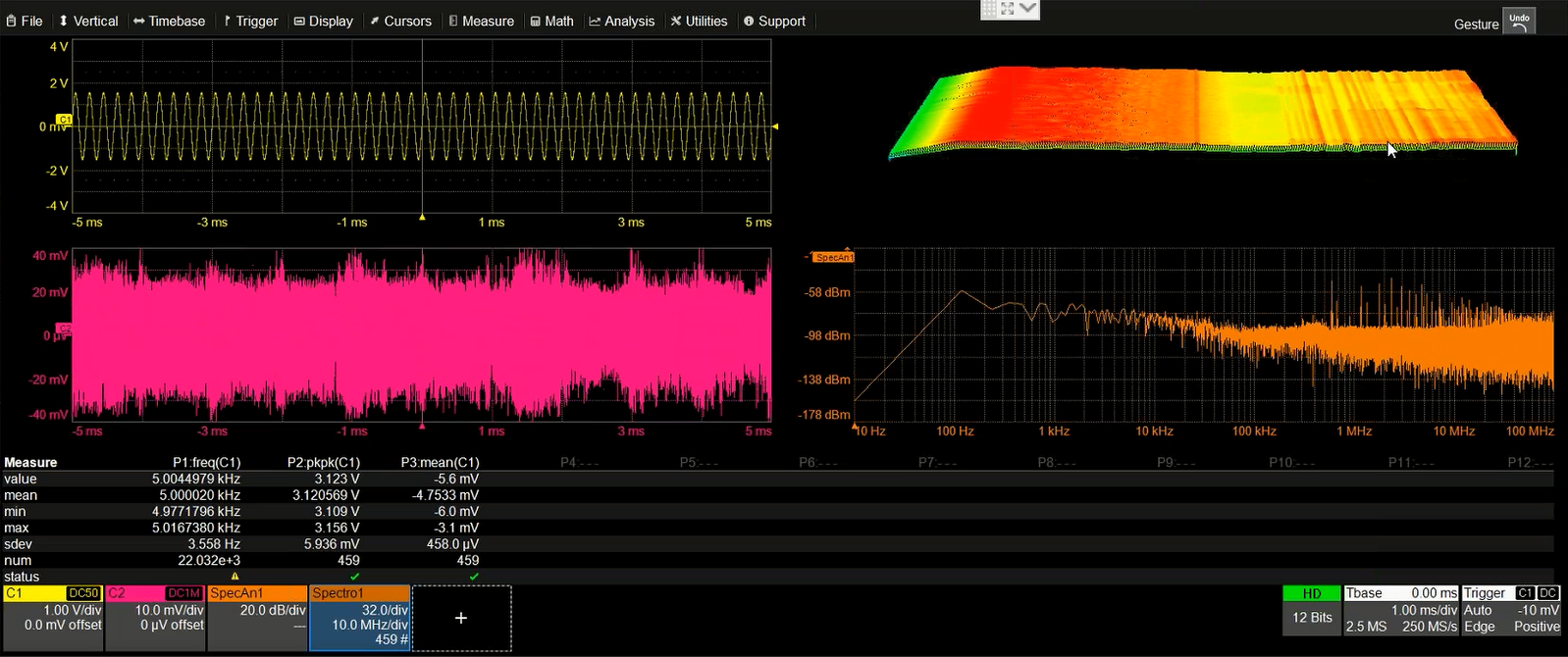Open the Measure menu

tap(481, 21)
